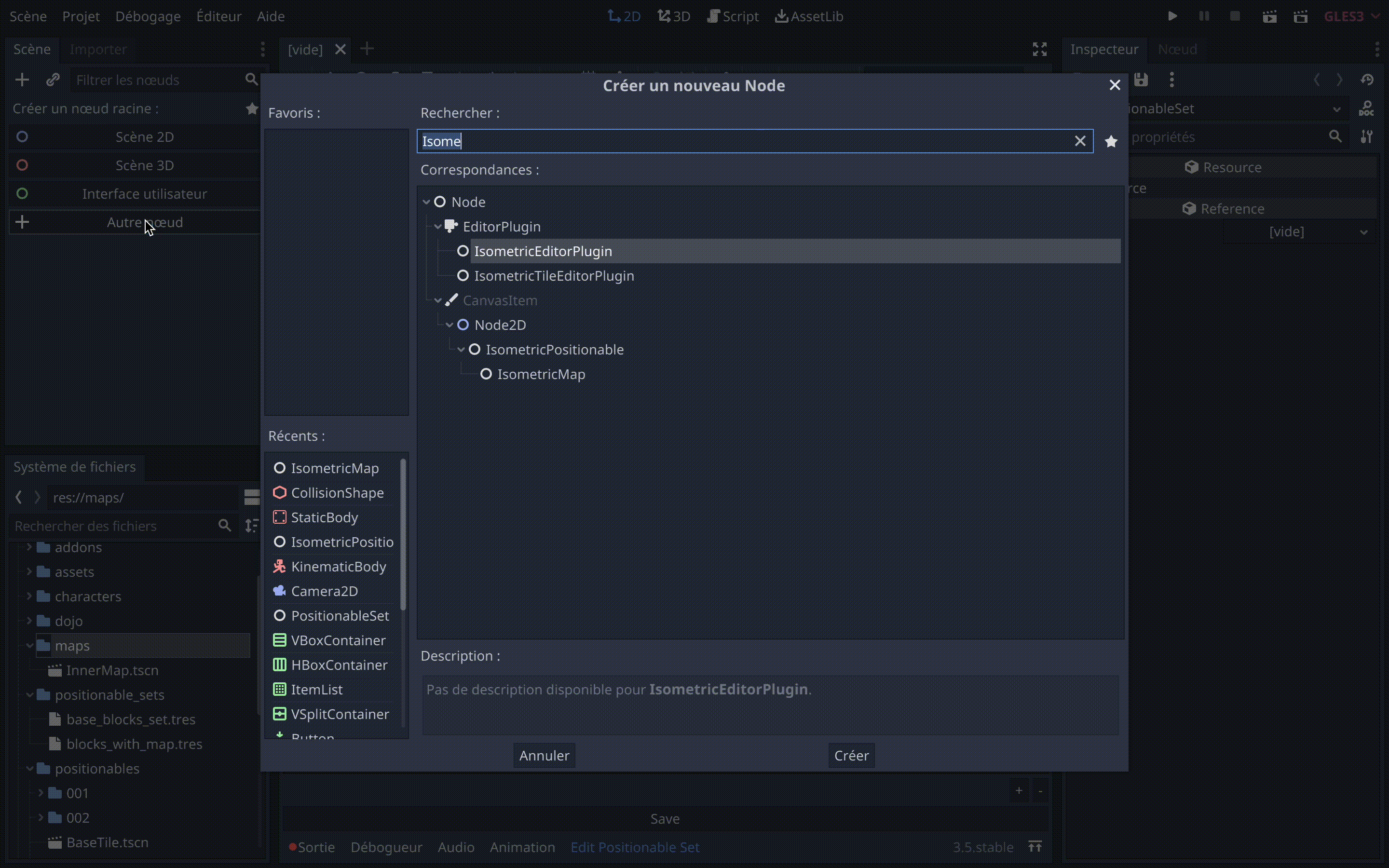Expand the addons folder

point(29,547)
